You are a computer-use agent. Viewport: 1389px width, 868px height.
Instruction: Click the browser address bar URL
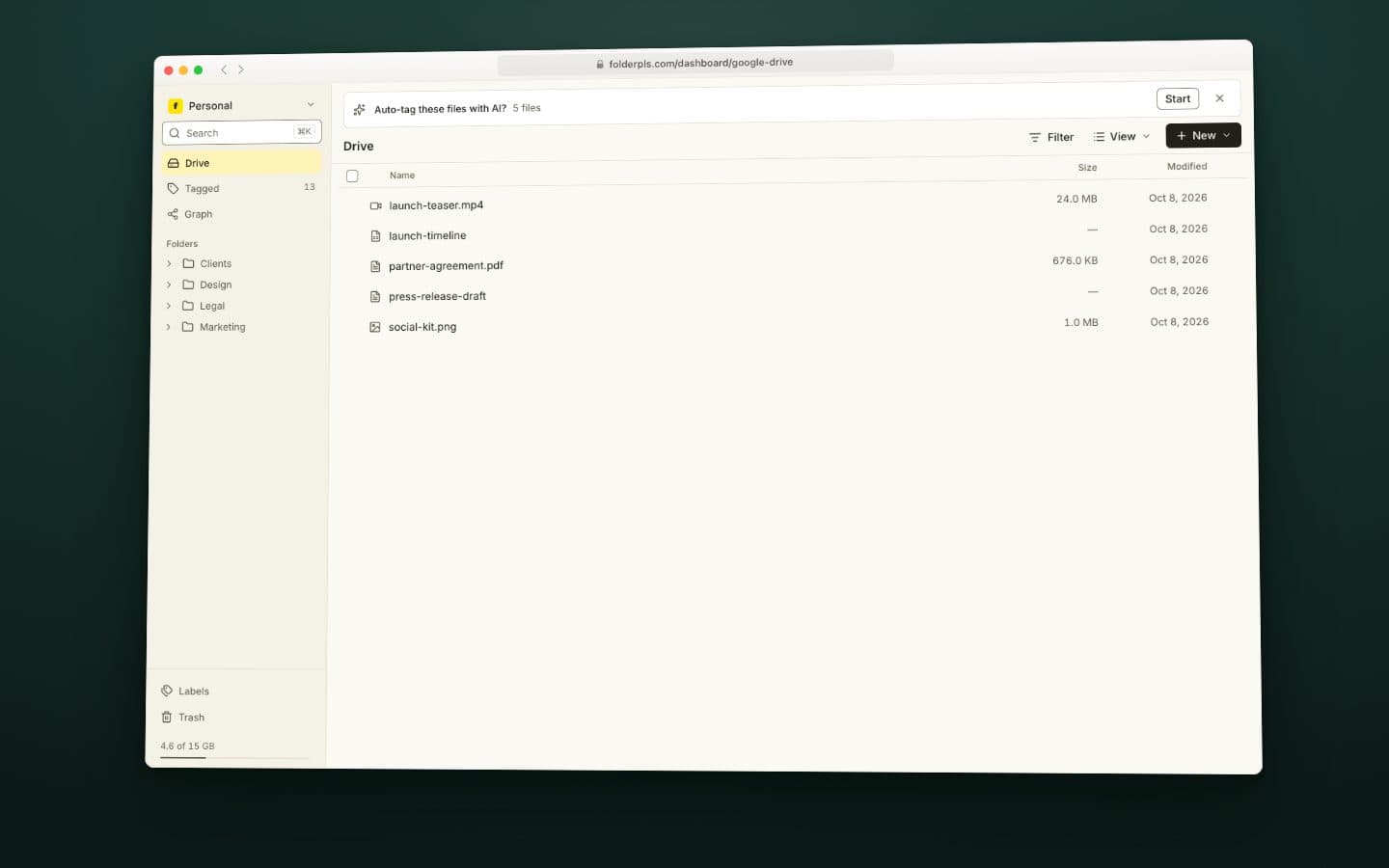(x=700, y=63)
